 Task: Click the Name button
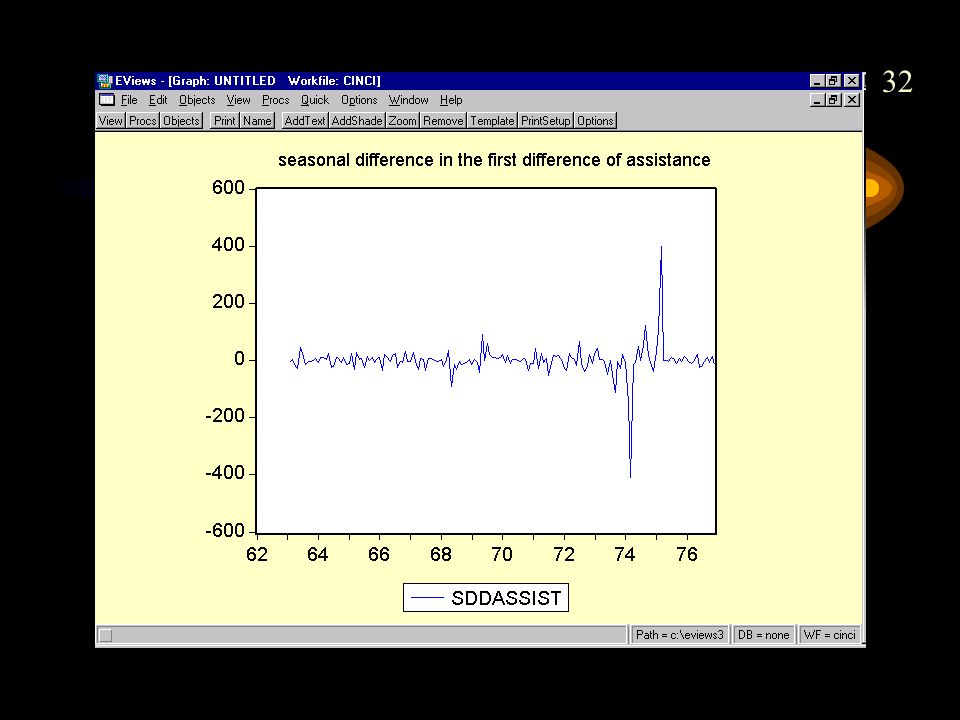tap(257, 121)
